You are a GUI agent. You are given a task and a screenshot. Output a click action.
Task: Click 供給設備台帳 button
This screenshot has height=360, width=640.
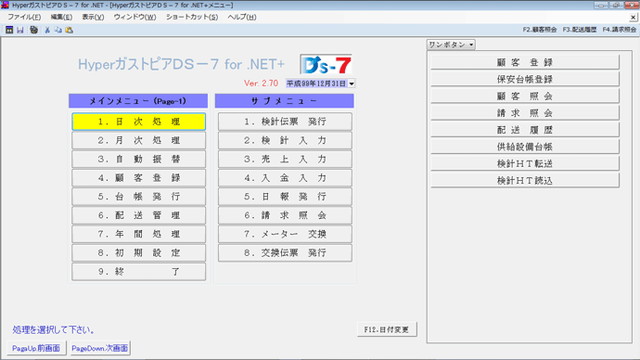[525, 147]
